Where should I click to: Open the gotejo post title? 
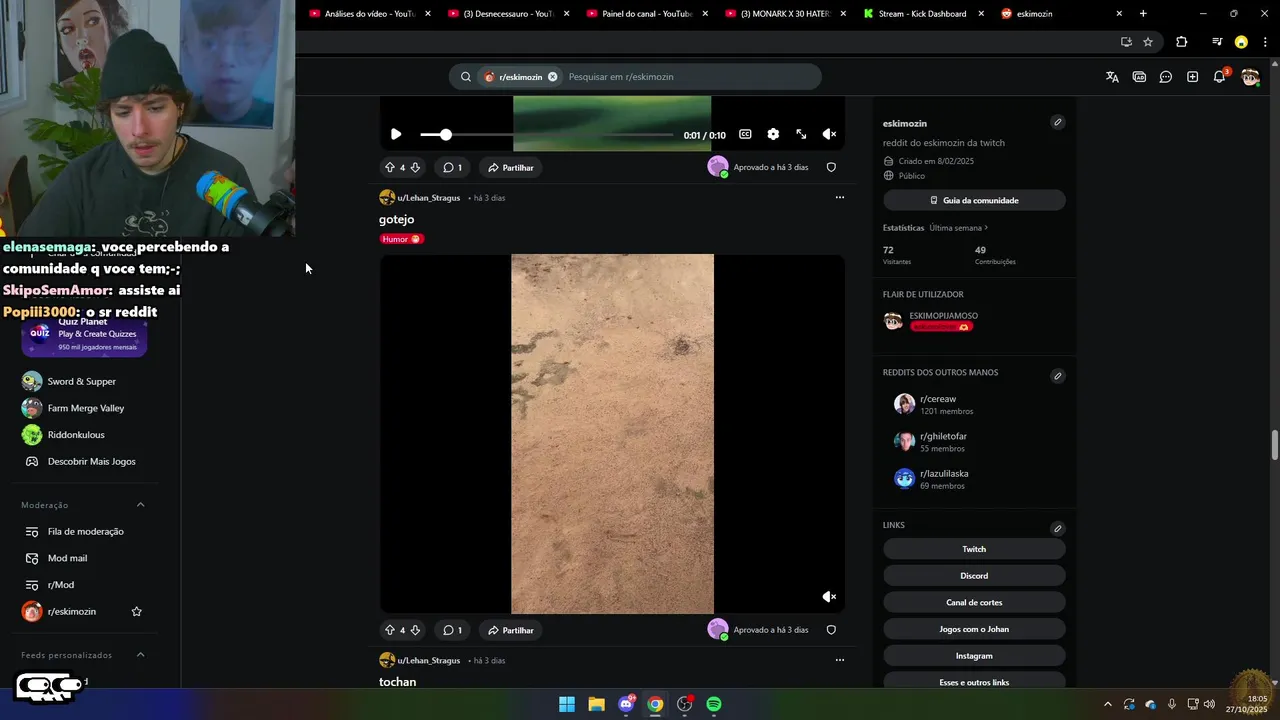point(396,219)
